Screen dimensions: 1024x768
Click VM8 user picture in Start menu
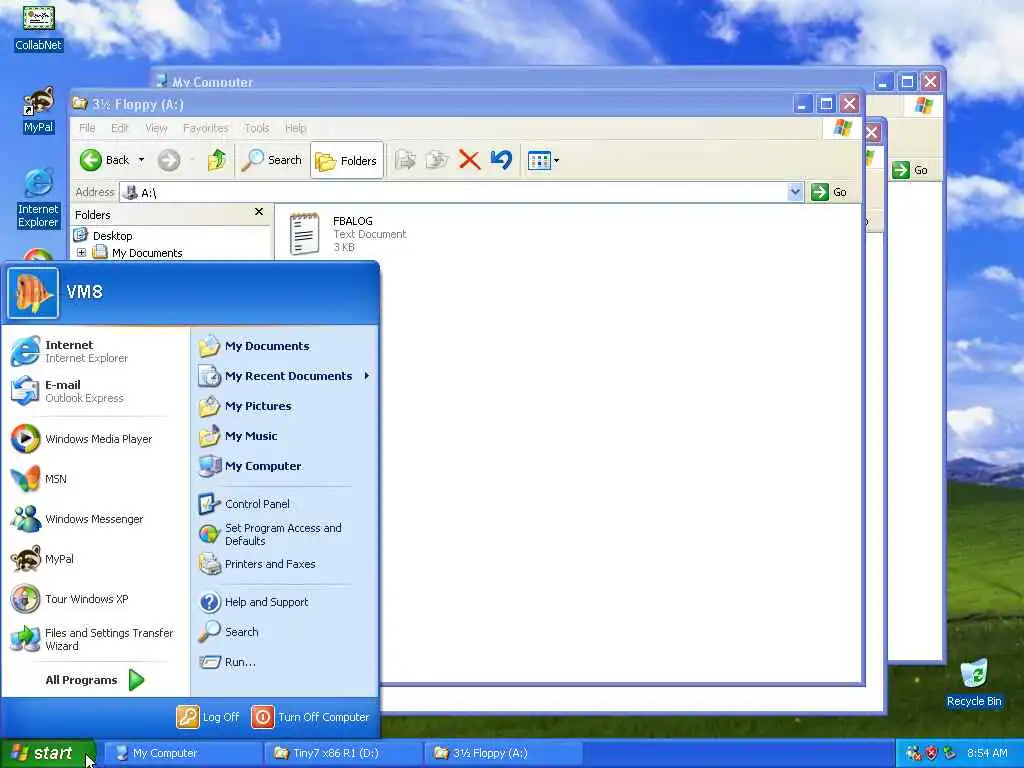click(33, 293)
